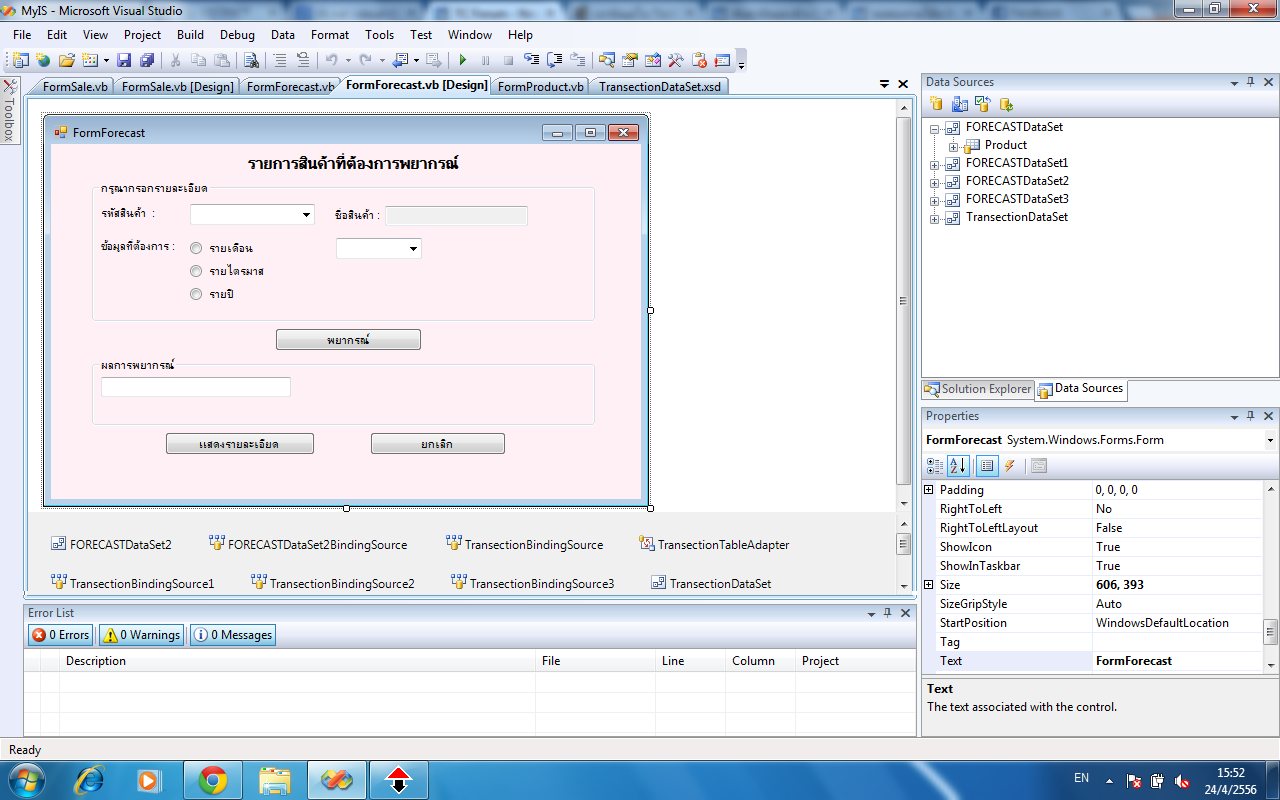
Task: Select the รายไตรมาส radio button
Action: 196,271
